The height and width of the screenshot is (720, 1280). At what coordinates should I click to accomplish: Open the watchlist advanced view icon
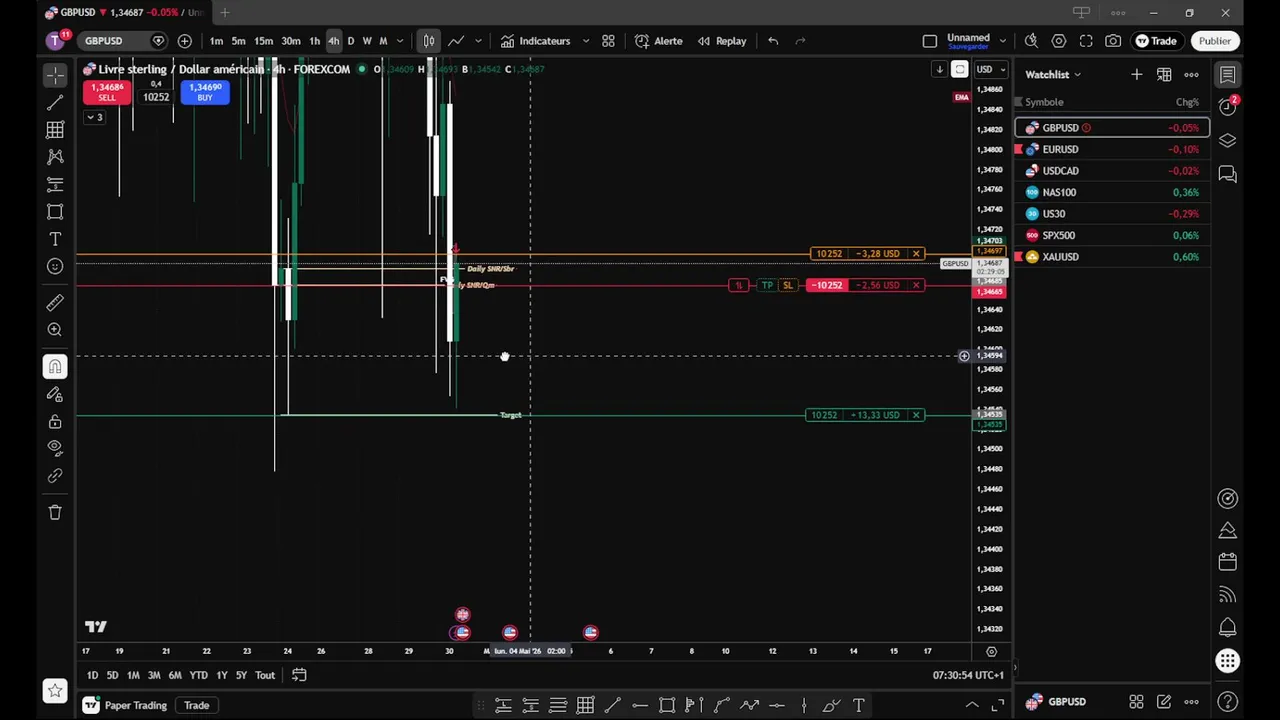[x=1164, y=75]
